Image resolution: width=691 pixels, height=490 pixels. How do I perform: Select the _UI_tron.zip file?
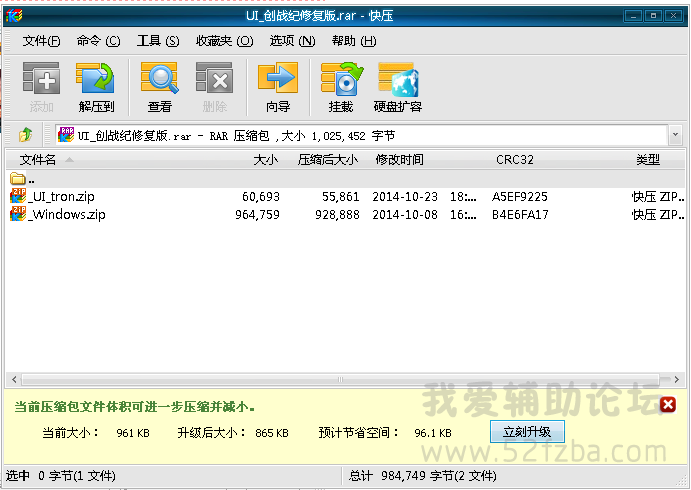[62, 197]
